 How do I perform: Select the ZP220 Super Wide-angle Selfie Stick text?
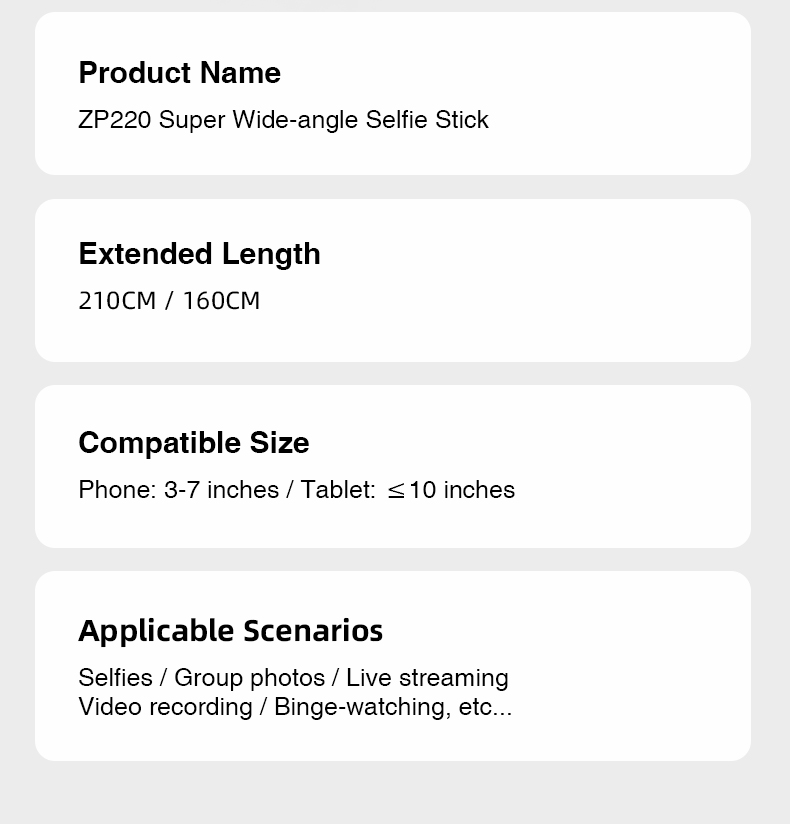tap(283, 120)
